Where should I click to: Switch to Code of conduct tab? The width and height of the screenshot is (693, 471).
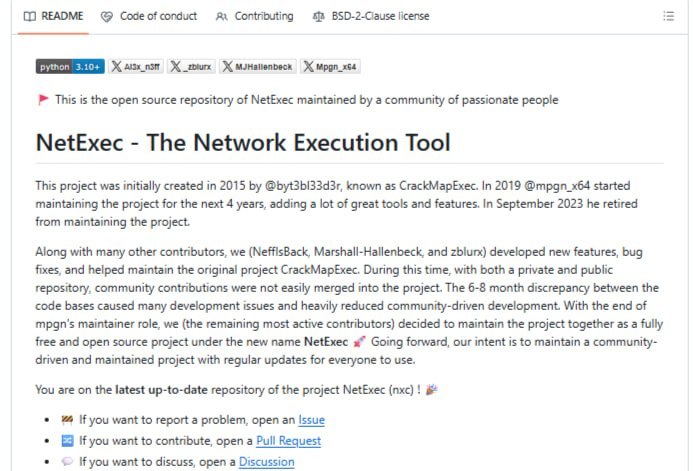point(149,16)
